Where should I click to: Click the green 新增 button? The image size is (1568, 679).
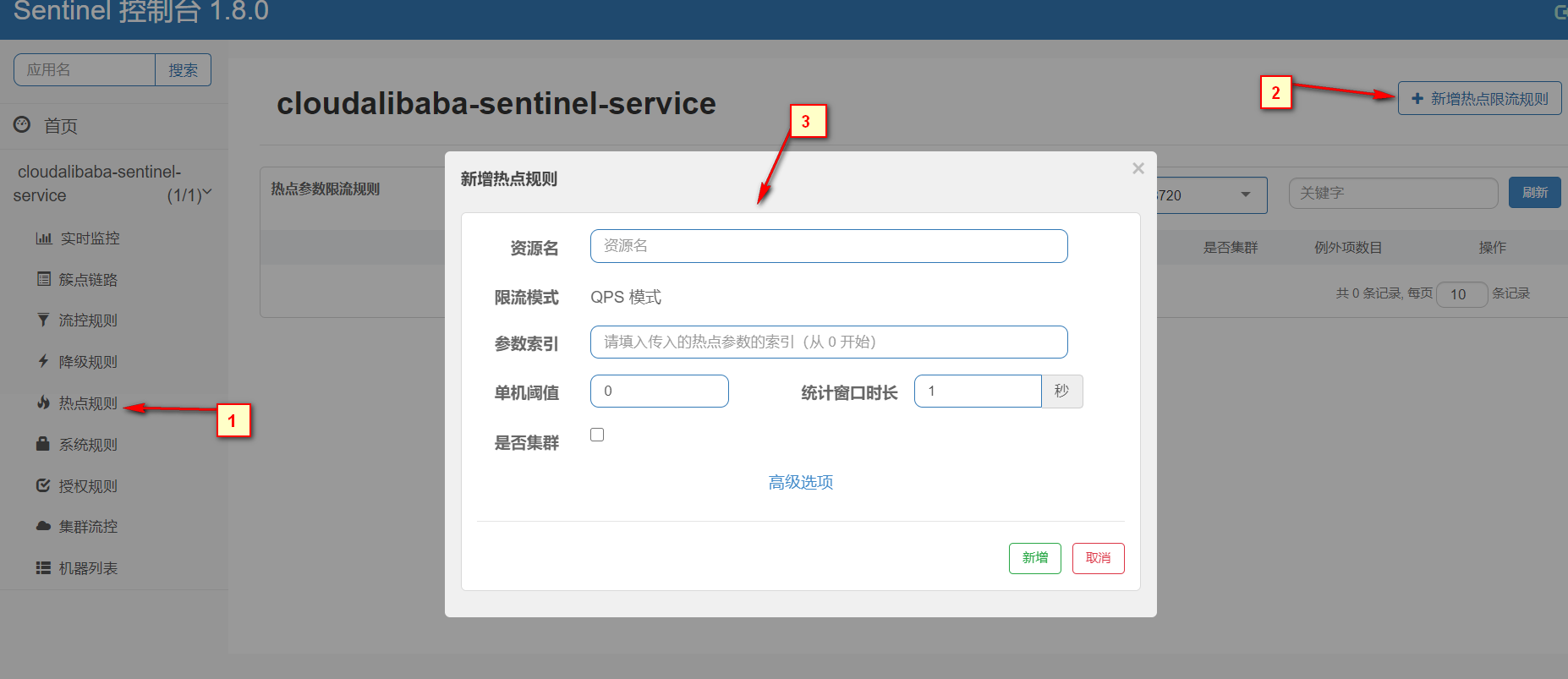(1034, 558)
